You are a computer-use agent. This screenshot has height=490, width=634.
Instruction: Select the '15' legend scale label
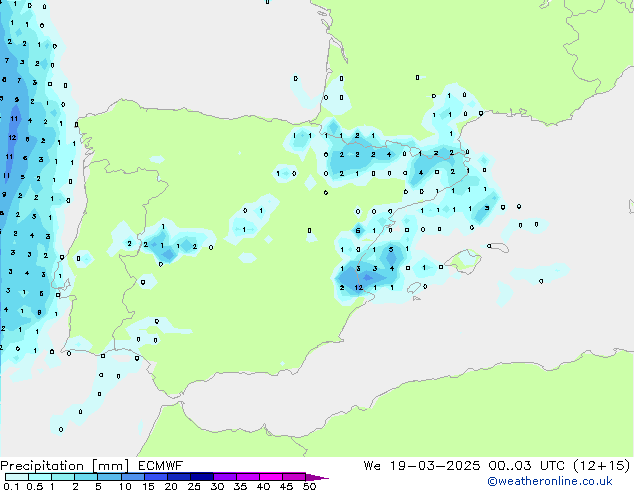148,486
